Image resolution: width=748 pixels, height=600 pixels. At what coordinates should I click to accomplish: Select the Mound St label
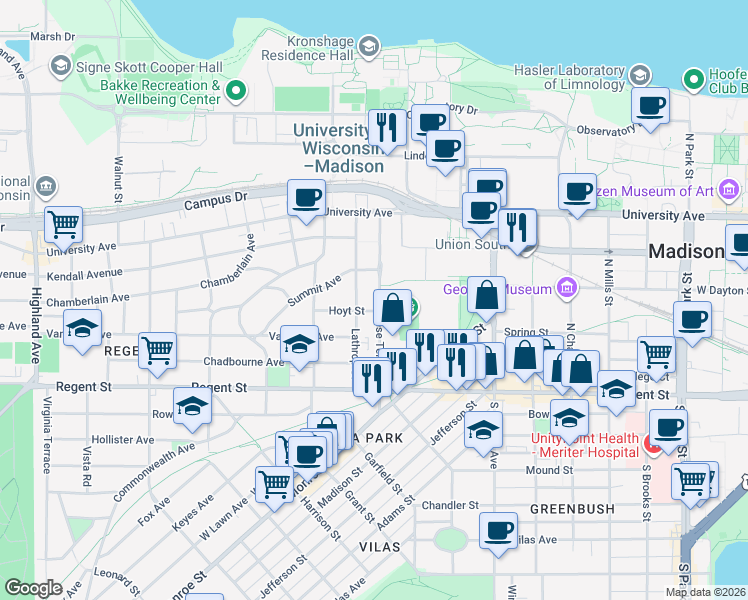[549, 470]
